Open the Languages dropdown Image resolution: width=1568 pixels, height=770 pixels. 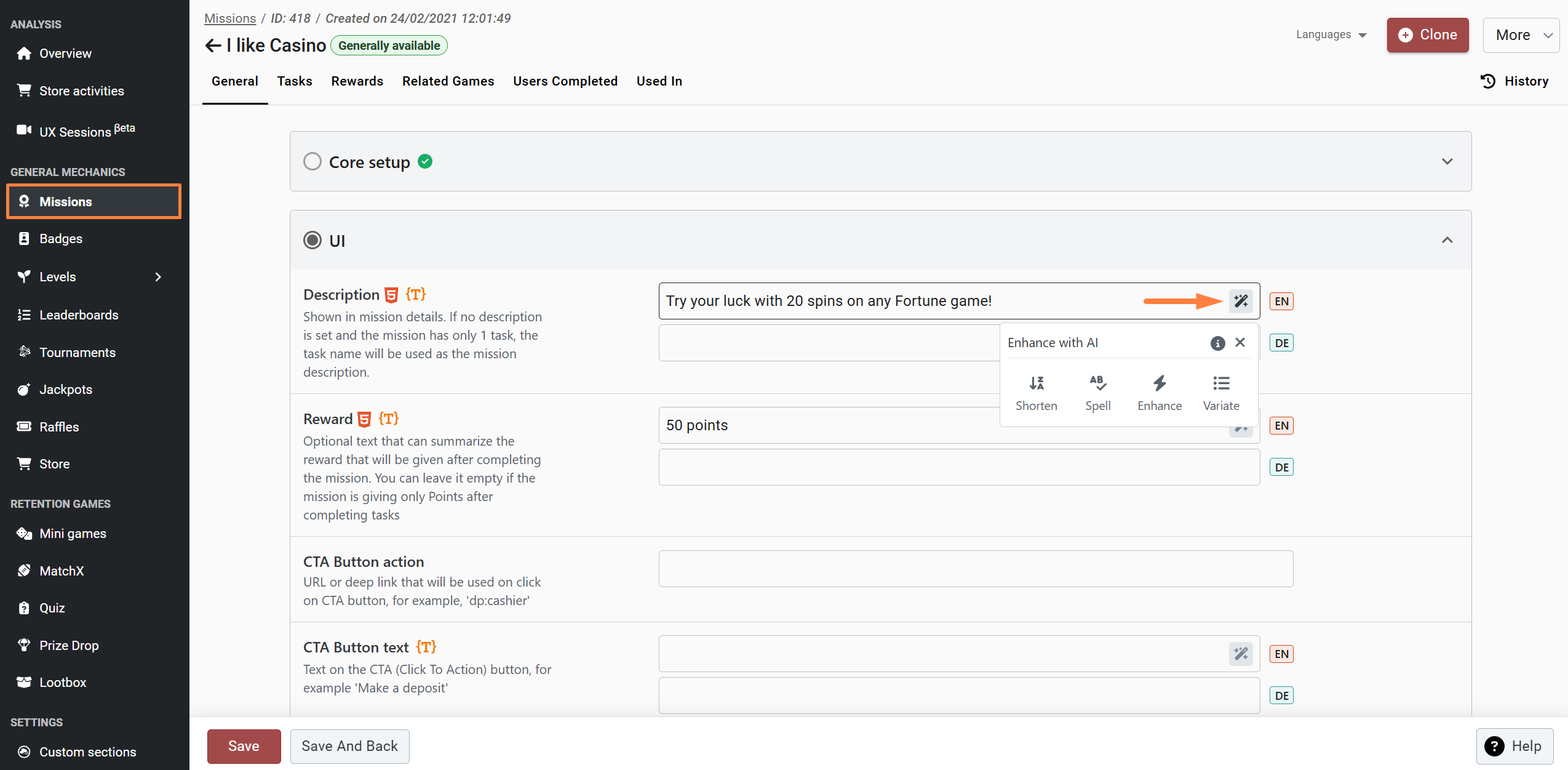[x=1331, y=34]
